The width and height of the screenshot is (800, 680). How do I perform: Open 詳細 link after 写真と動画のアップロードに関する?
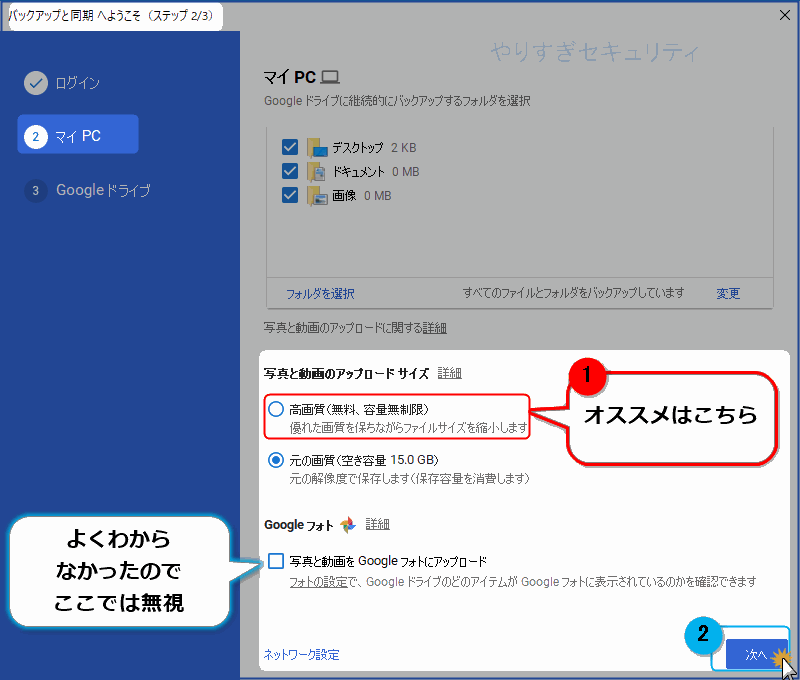(x=435, y=328)
